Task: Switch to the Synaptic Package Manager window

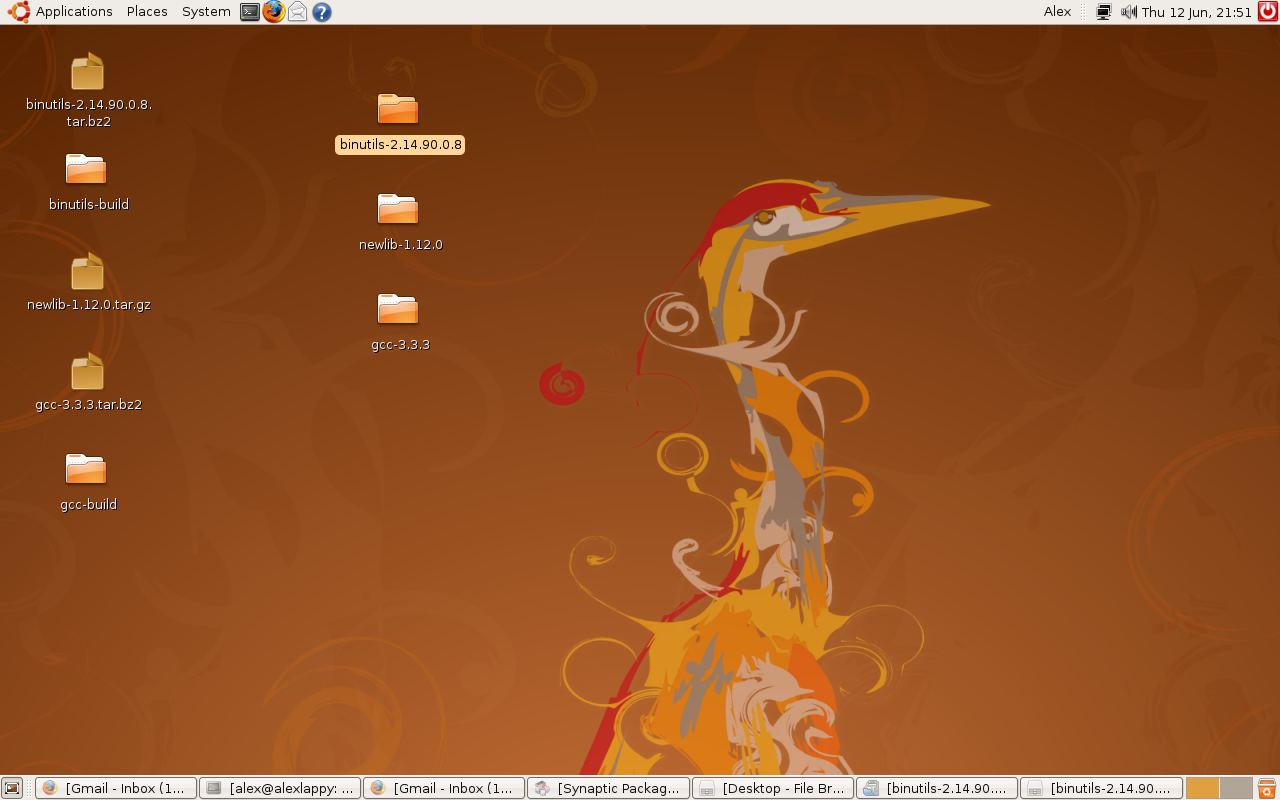Action: [608, 788]
